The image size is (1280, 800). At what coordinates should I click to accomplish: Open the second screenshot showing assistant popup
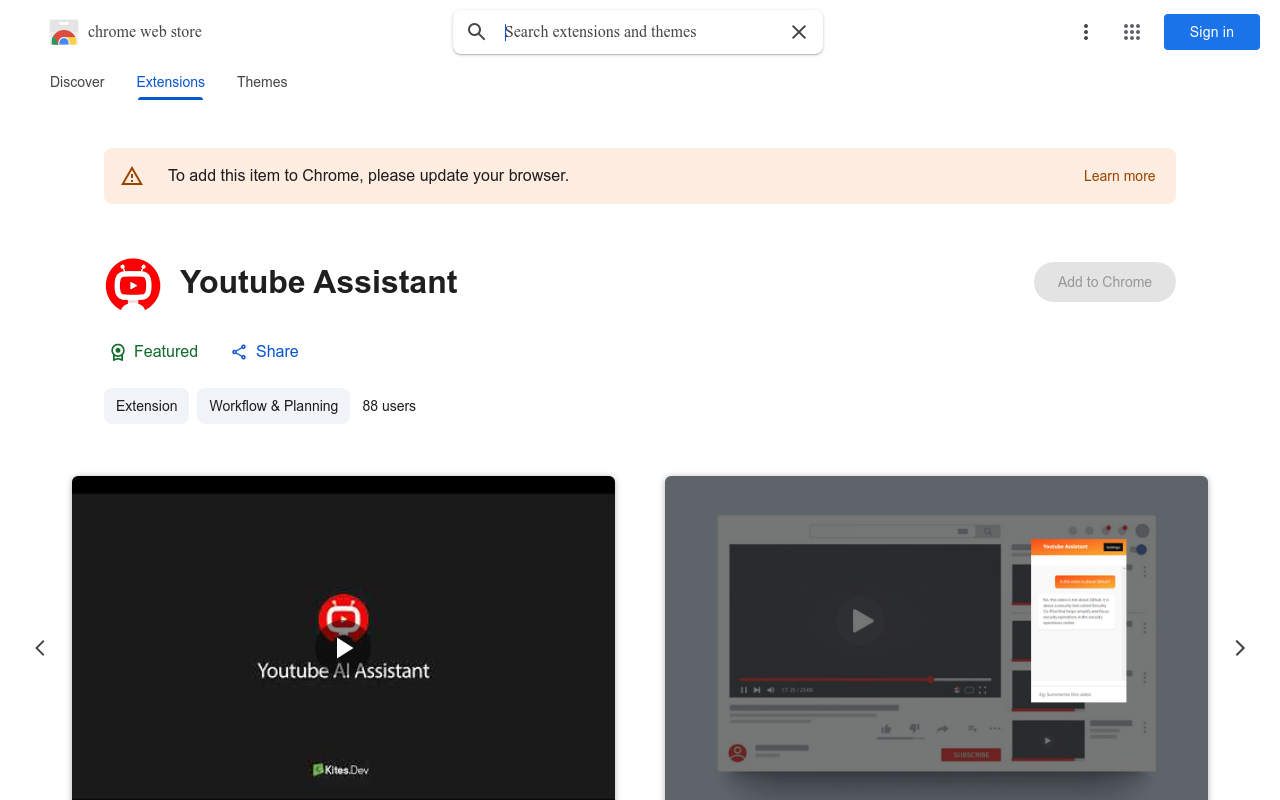936,638
